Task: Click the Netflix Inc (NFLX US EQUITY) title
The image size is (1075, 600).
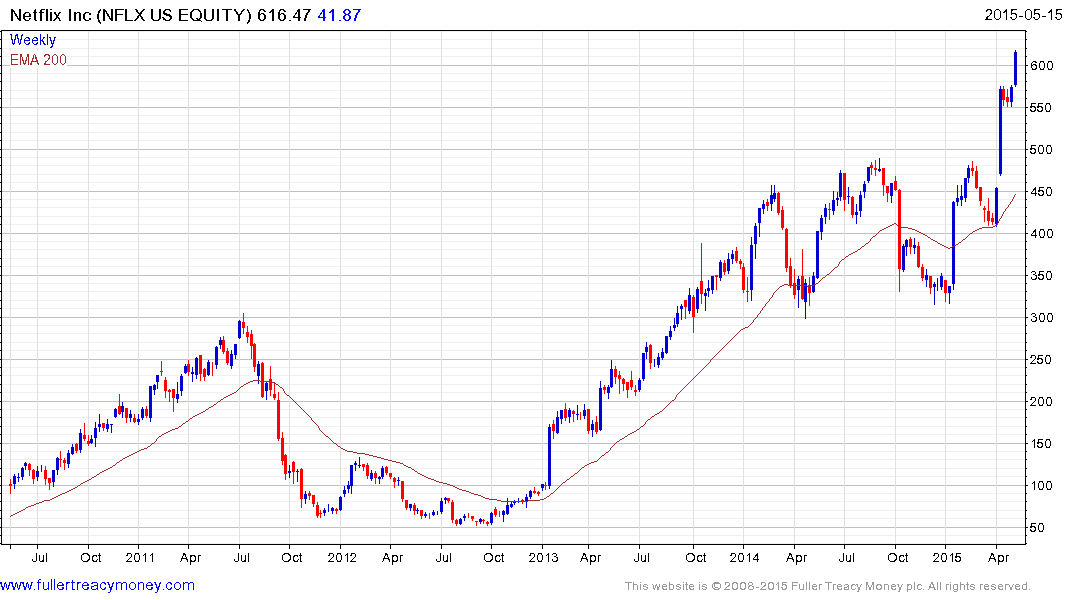Action: pos(131,15)
